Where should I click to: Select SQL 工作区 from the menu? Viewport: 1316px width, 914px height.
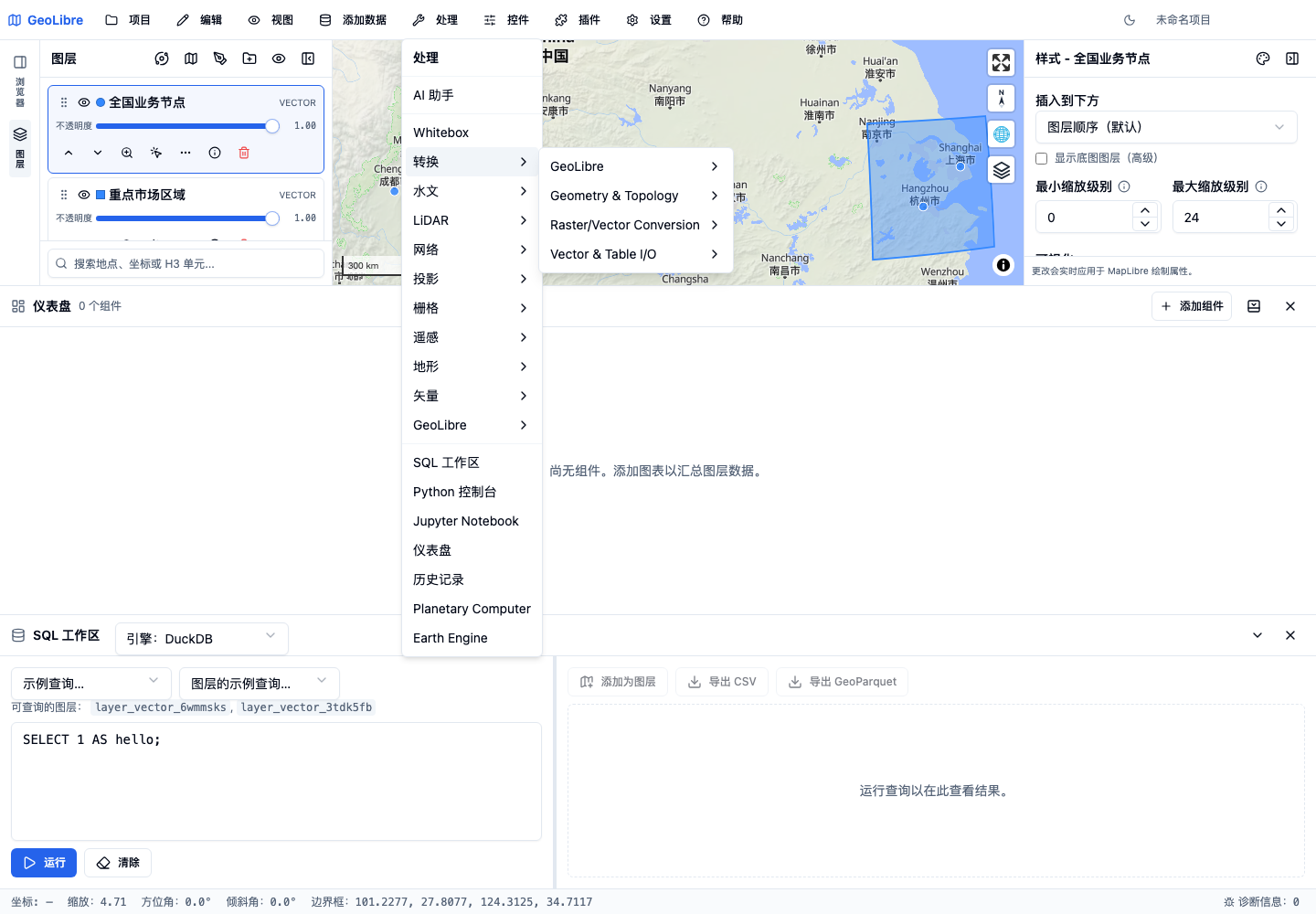pos(472,462)
